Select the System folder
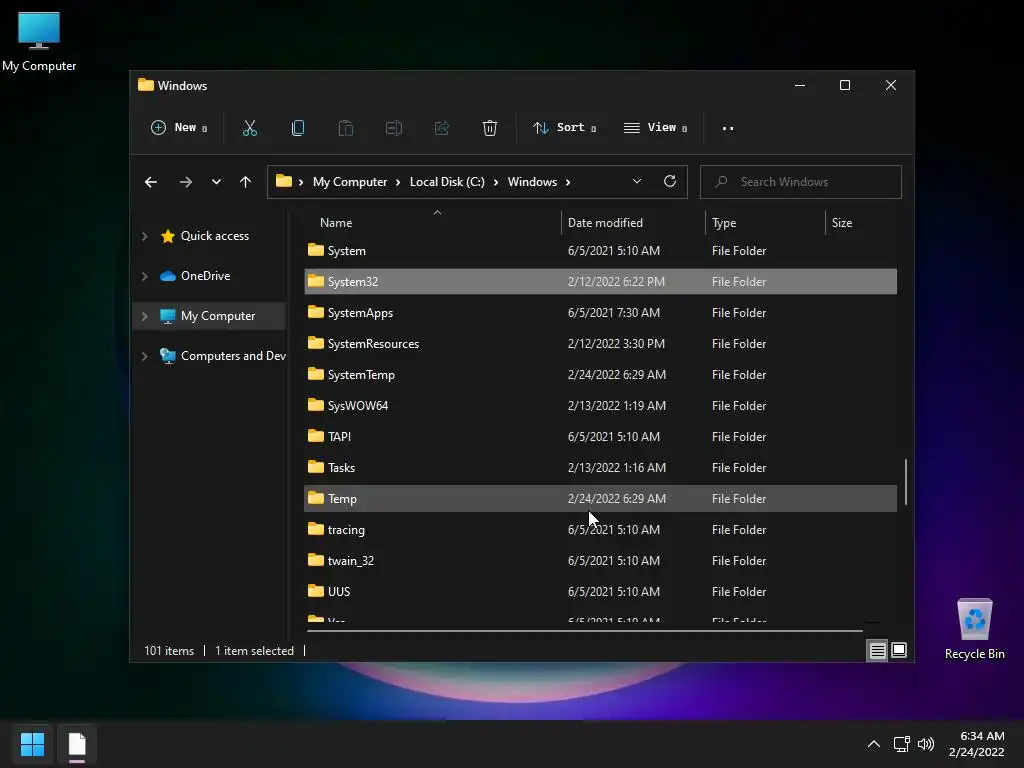The width and height of the screenshot is (1024, 768). click(x=600, y=251)
